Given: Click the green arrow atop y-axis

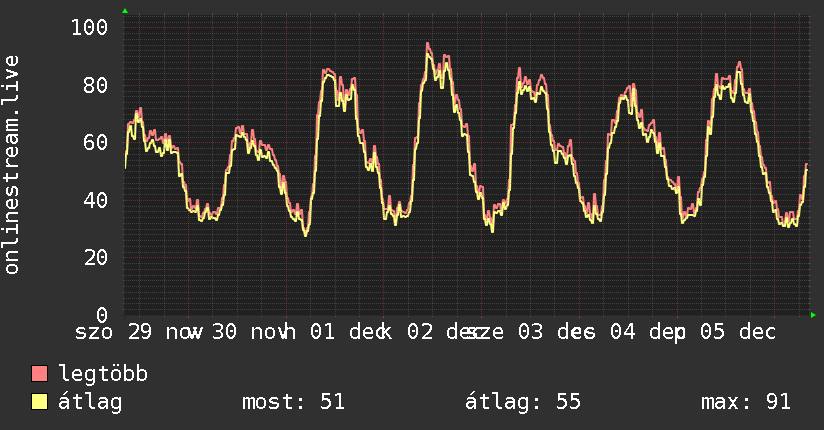Looking at the screenshot, I should coord(125,11).
